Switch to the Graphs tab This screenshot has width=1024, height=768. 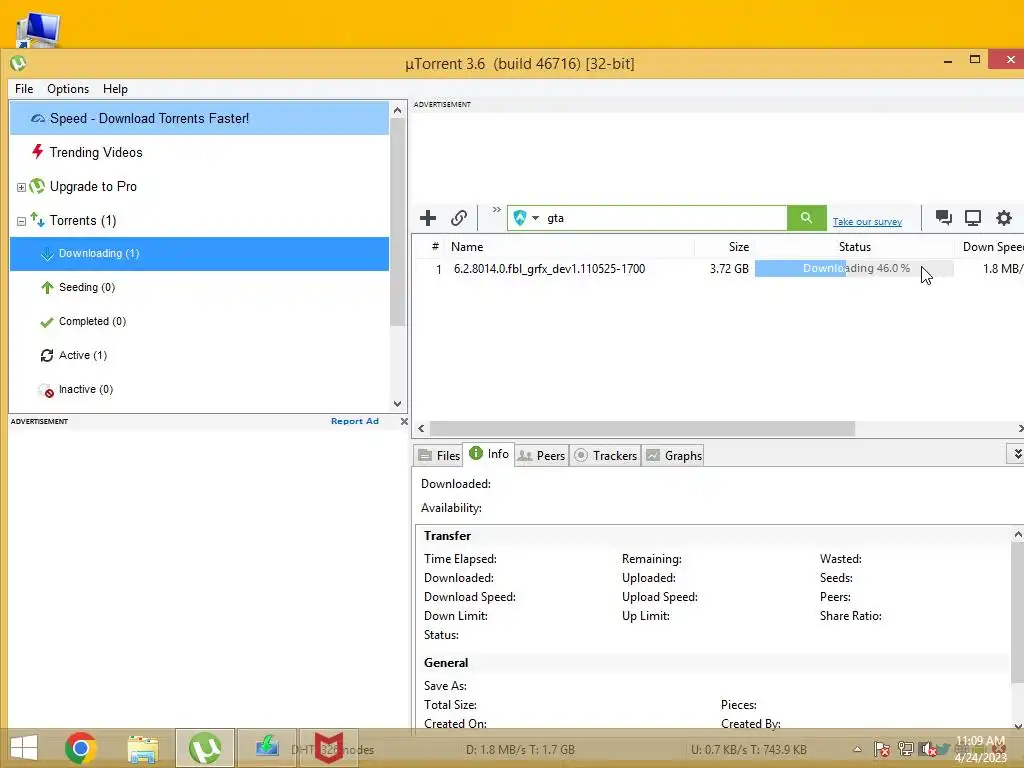(x=674, y=455)
